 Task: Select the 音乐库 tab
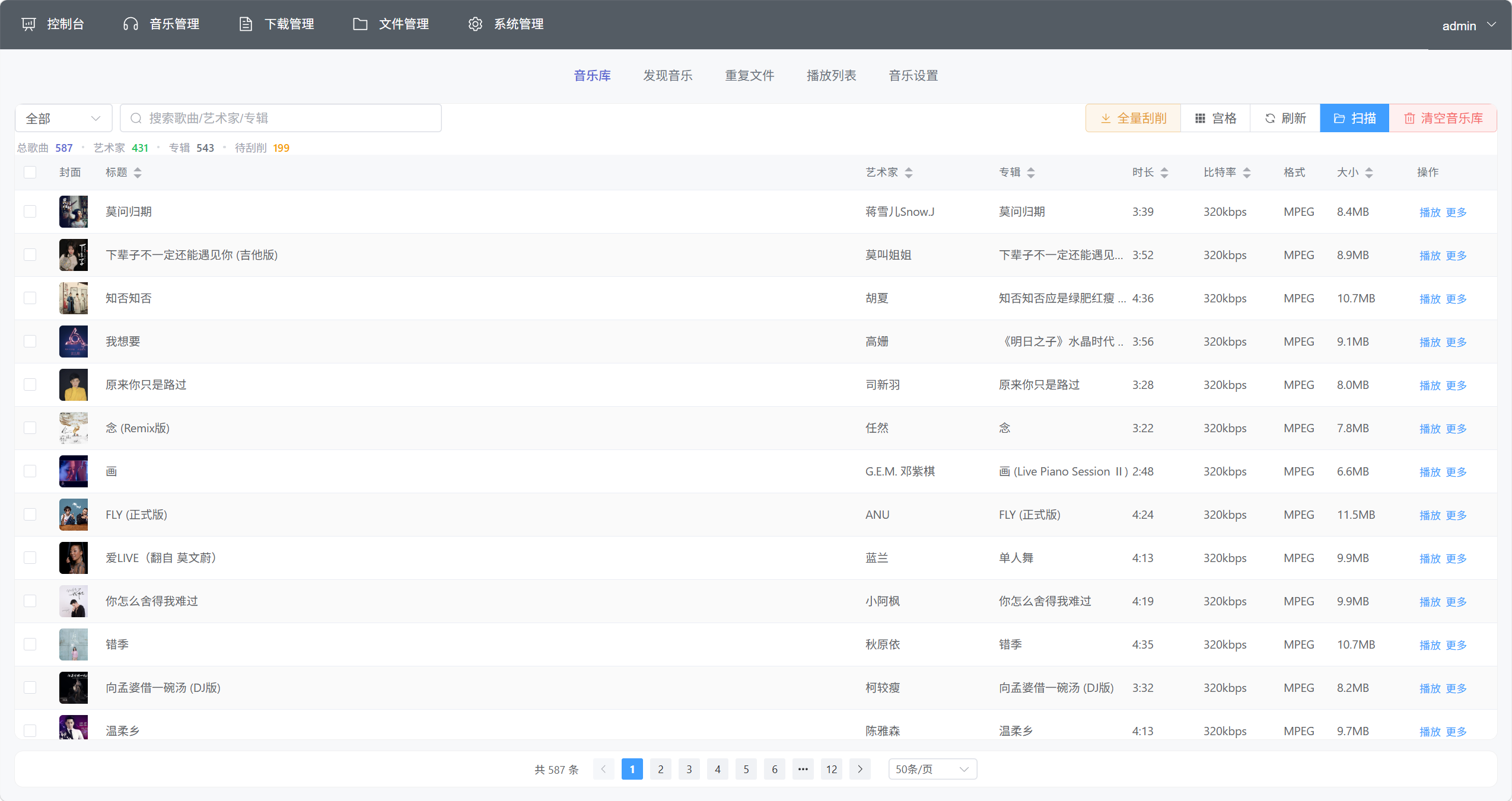(x=592, y=76)
